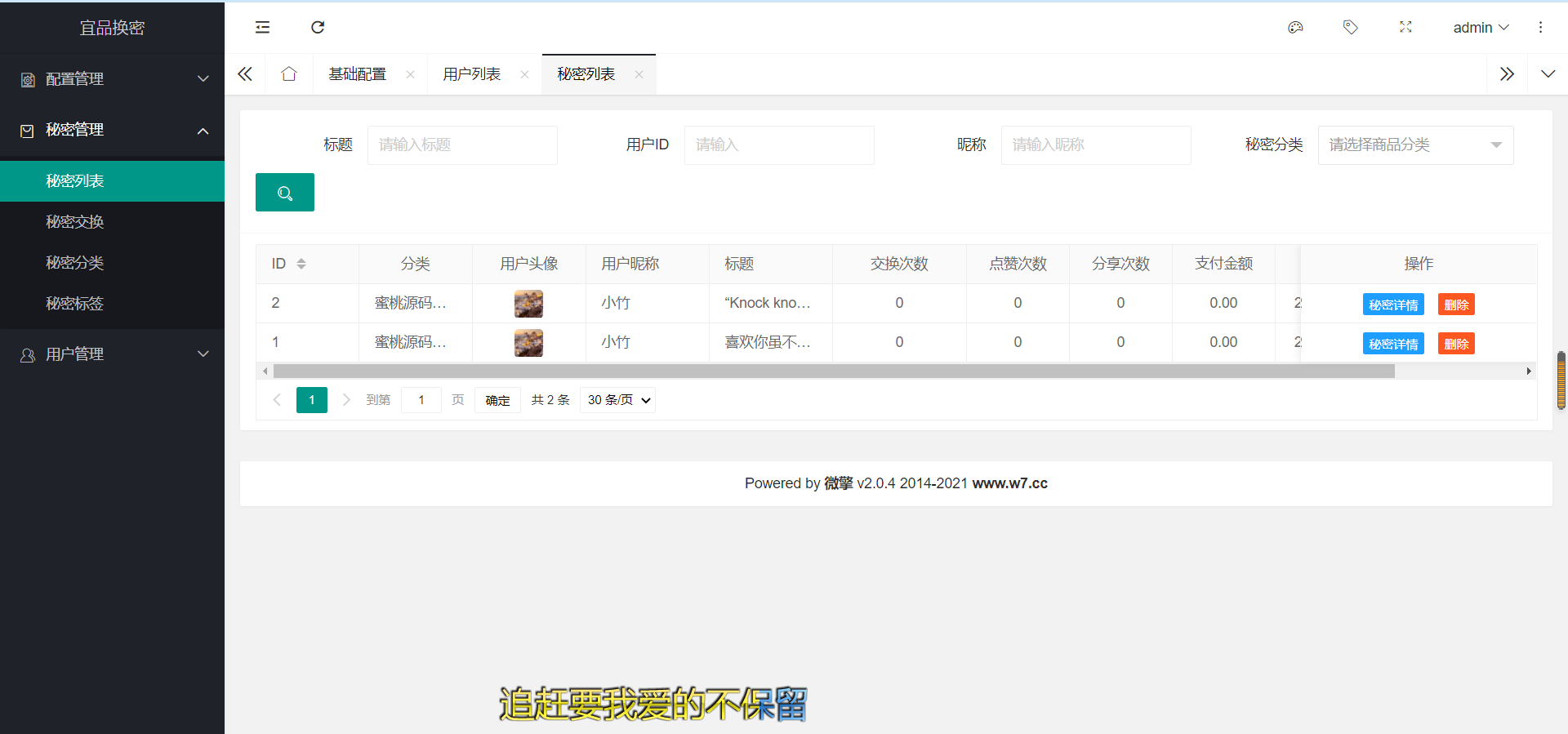1568x734 pixels.
Task: Click 秘密详情 for the row with ID 2
Action: 1392,305
